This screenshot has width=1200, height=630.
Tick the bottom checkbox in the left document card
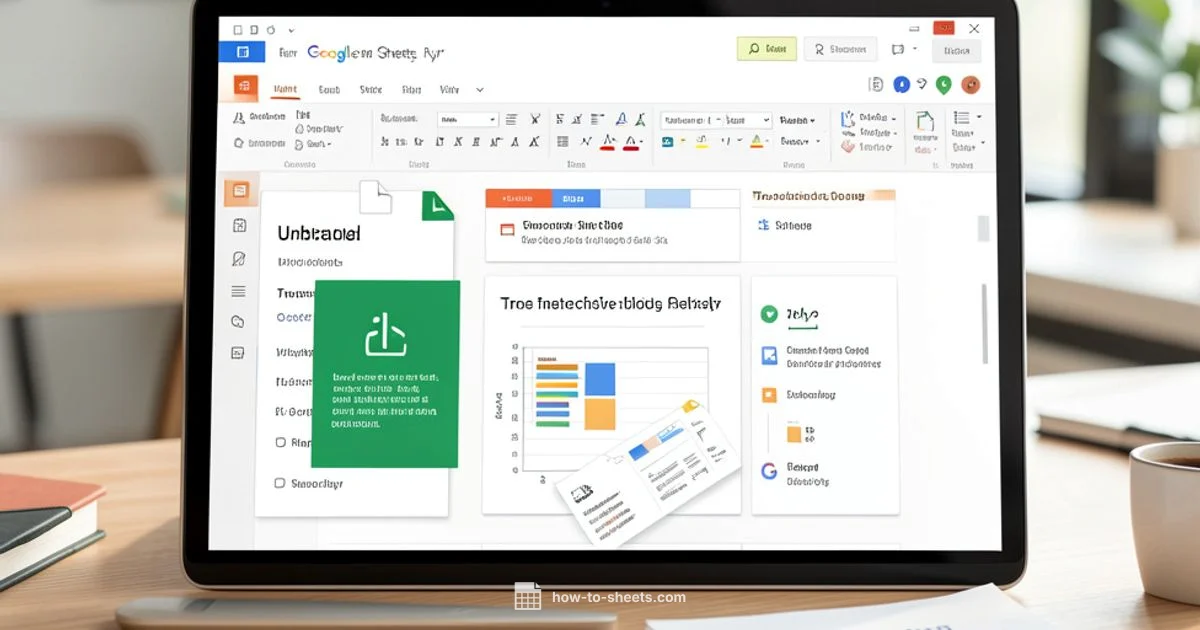pyautogui.click(x=280, y=483)
